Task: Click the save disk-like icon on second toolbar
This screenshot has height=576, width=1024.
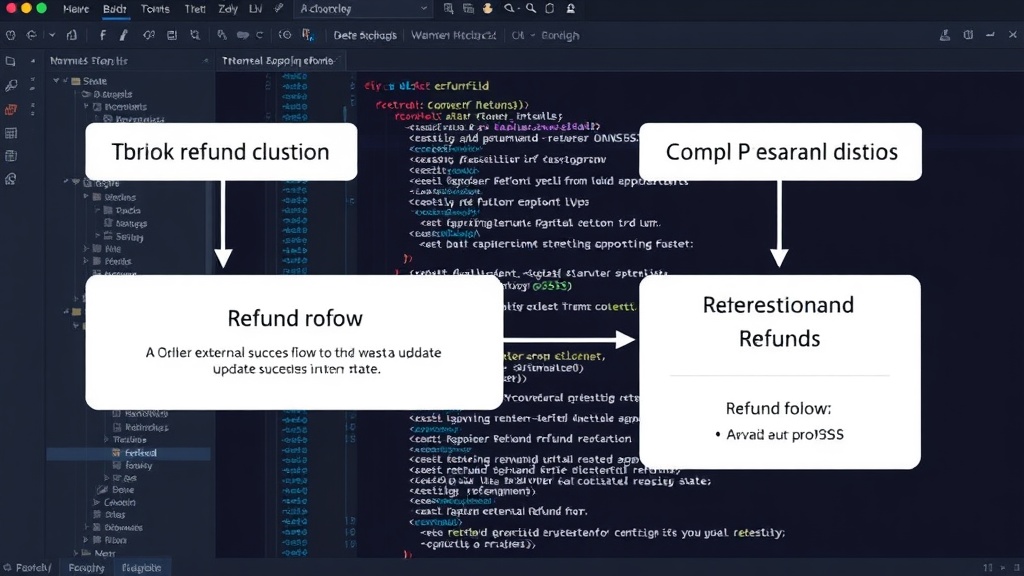Action: pyautogui.click(x=172, y=35)
